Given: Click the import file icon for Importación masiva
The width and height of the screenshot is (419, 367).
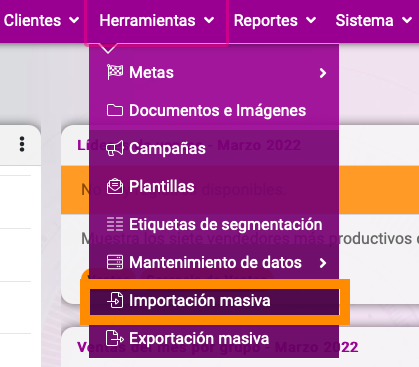Looking at the screenshot, I should click(115, 300).
